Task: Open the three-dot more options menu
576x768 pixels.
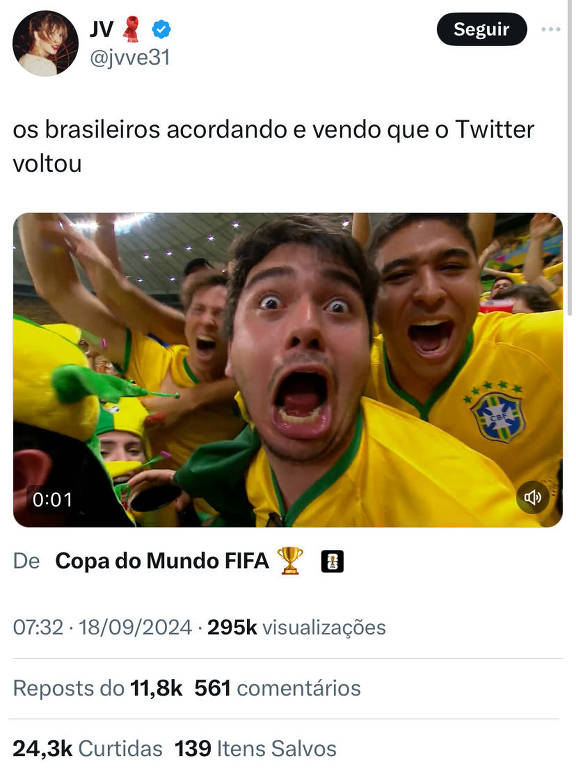Action: pyautogui.click(x=551, y=29)
